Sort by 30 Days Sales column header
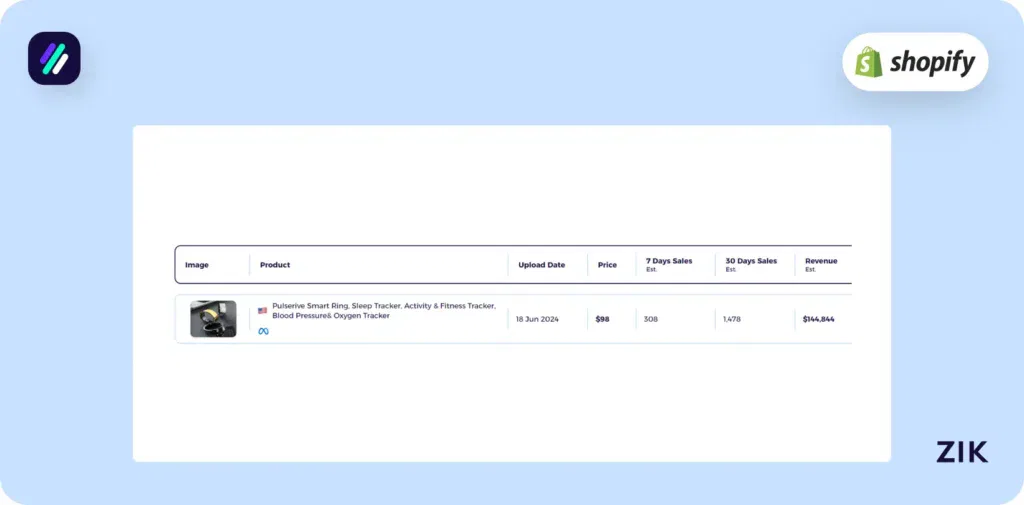The height and width of the screenshot is (505, 1024). pyautogui.click(x=751, y=262)
